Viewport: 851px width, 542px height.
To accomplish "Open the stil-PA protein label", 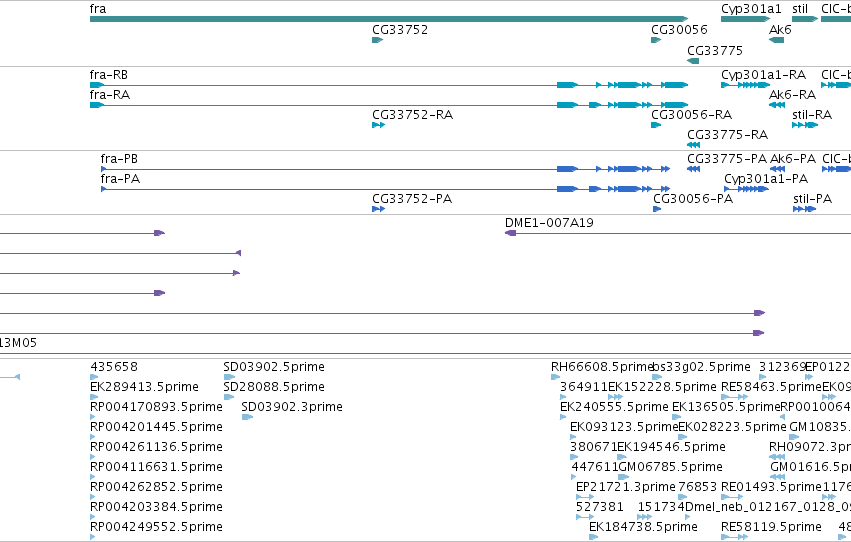I will [x=812, y=199].
